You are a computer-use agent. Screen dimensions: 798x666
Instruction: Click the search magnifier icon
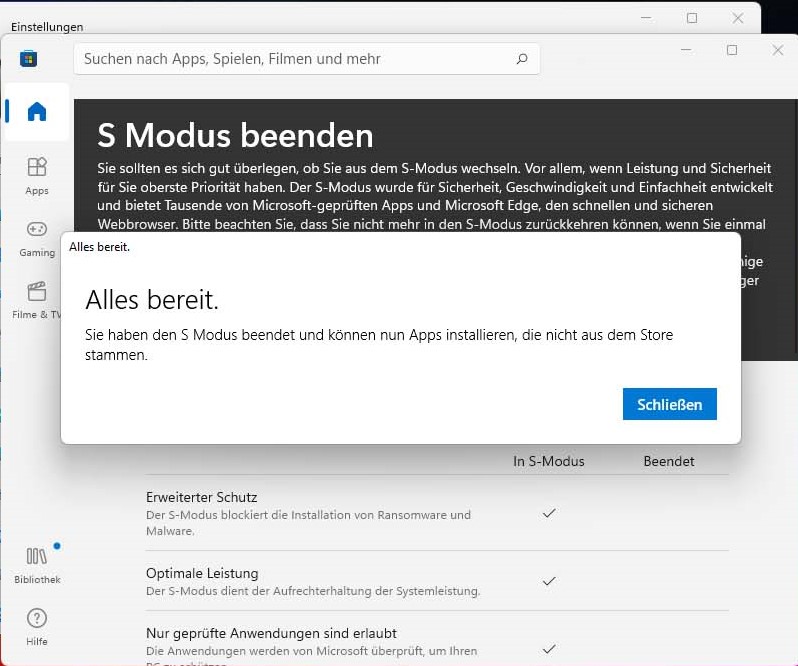point(522,59)
